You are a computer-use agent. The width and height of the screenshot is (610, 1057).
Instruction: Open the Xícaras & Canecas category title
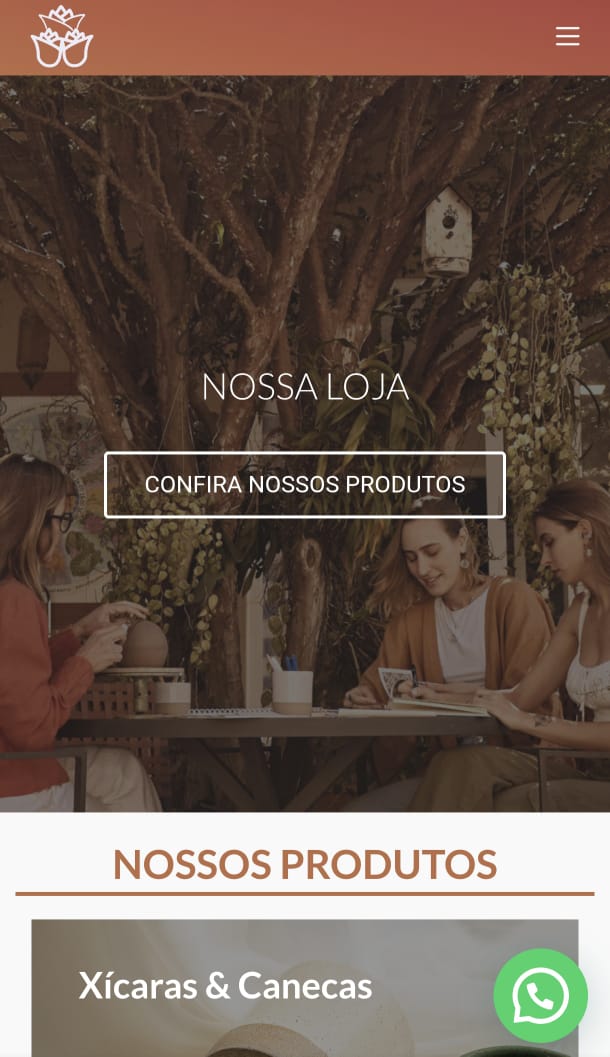point(225,986)
